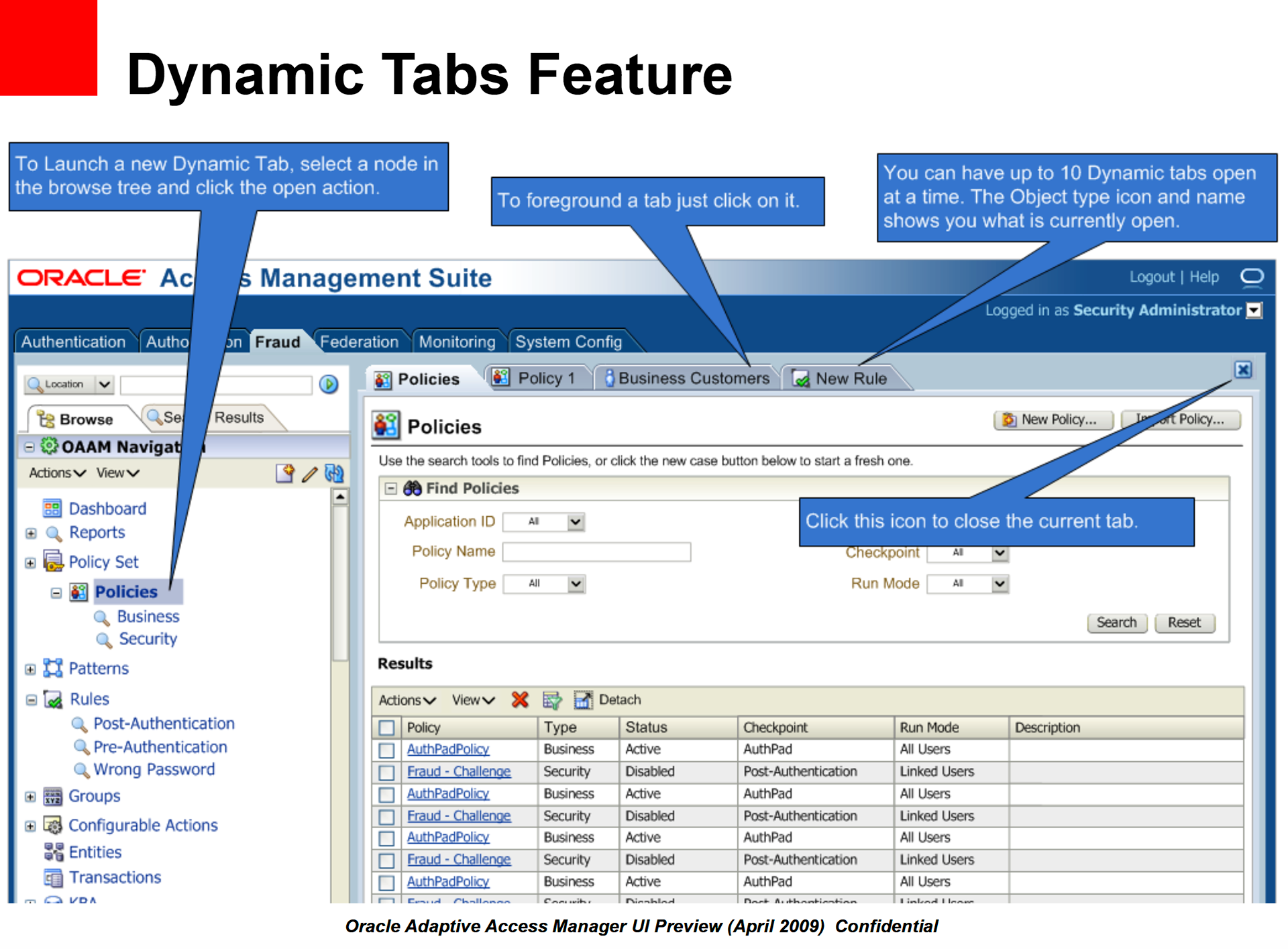Open Business policies search in tree
The width and height of the screenshot is (1288, 949).
148,616
